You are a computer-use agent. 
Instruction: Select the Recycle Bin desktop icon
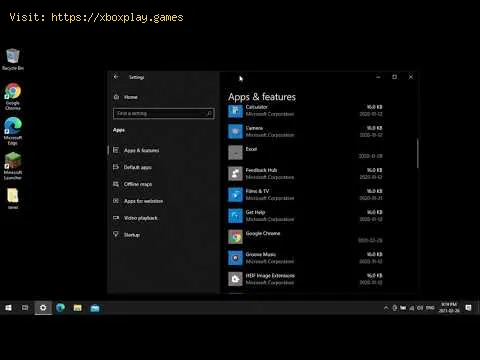point(13,59)
